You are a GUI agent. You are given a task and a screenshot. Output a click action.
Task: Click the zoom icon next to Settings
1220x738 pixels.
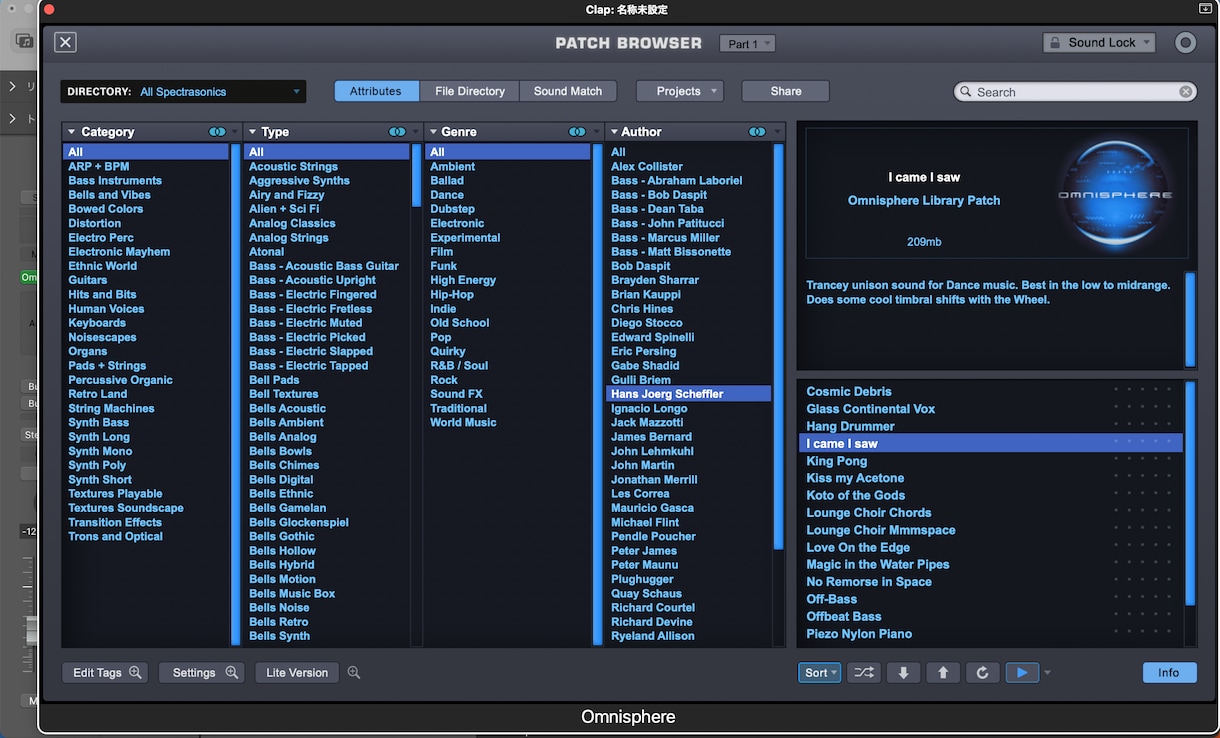point(232,673)
